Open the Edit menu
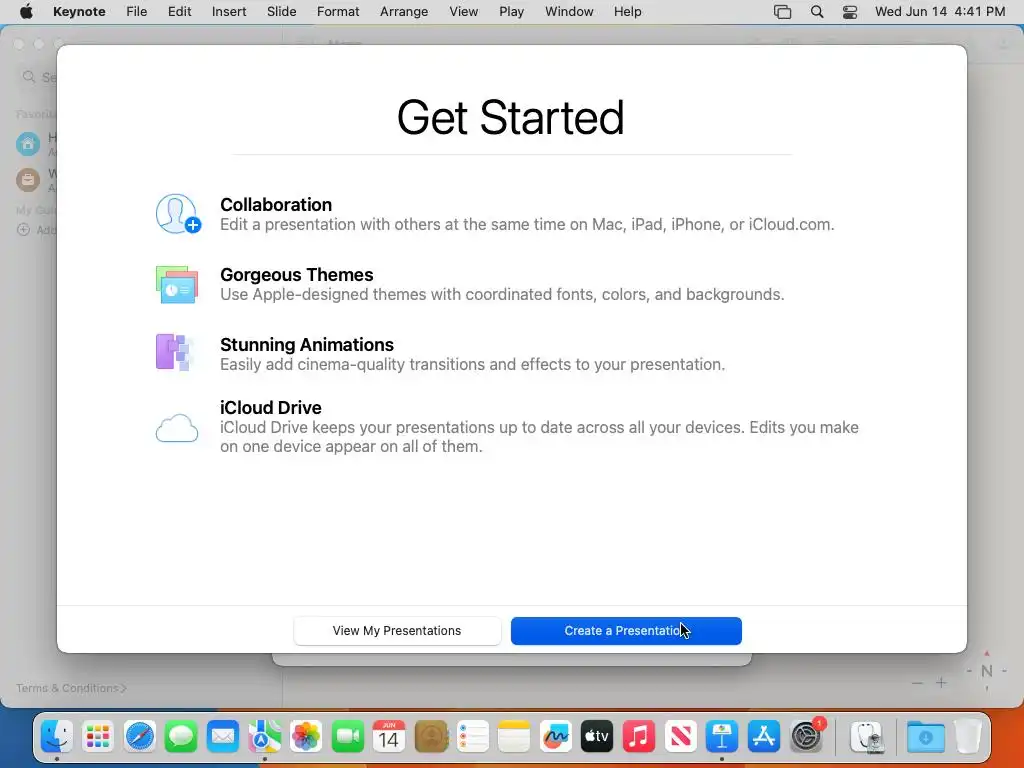 (x=179, y=12)
